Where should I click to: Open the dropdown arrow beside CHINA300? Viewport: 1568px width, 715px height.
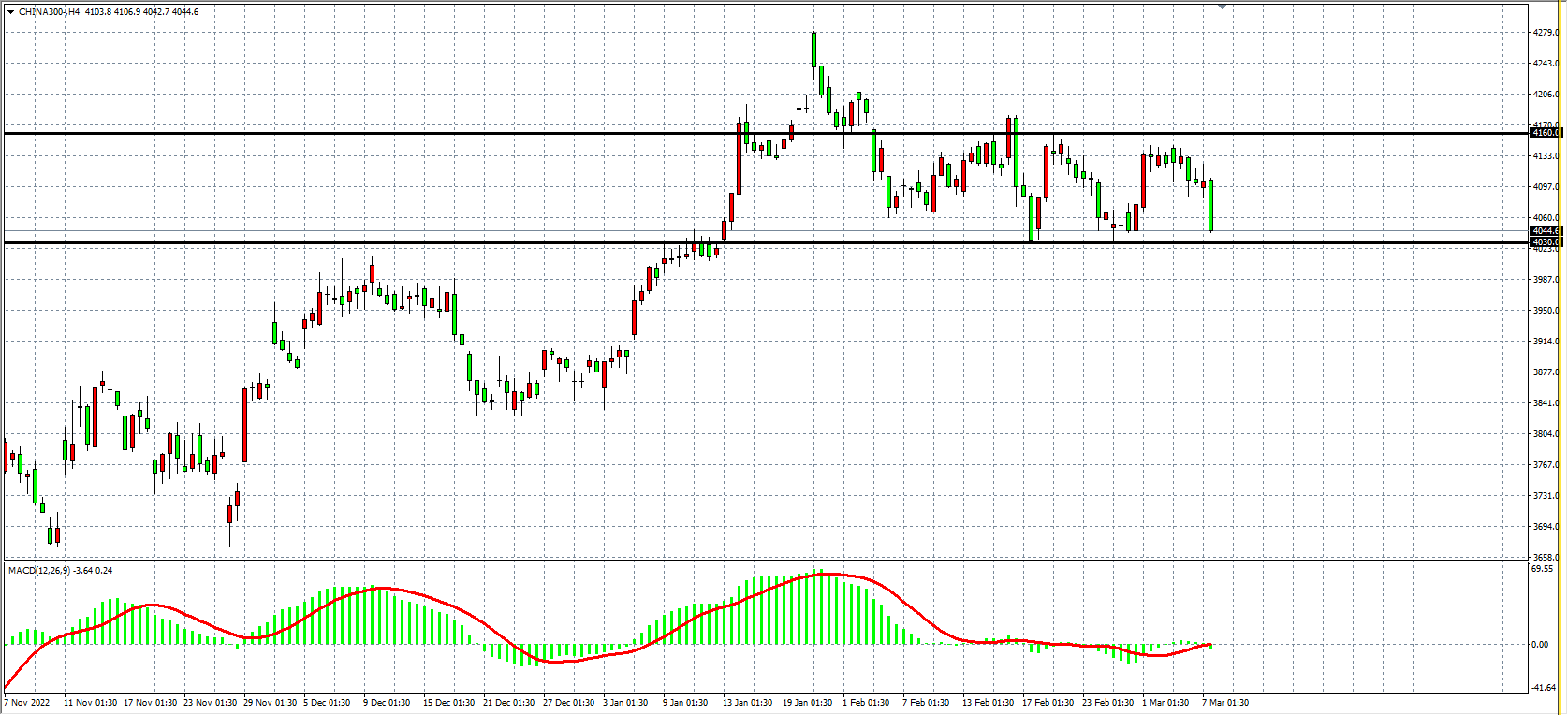pyautogui.click(x=10, y=12)
